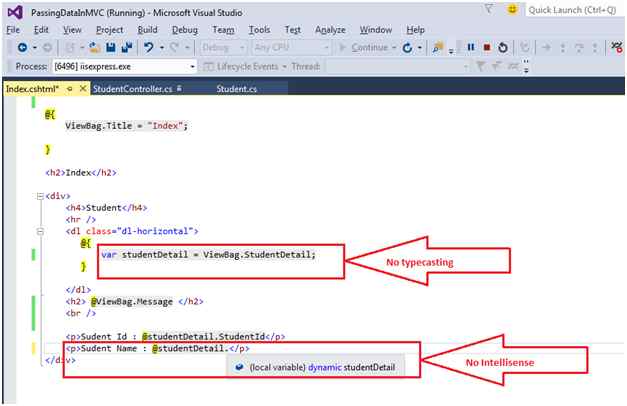The height and width of the screenshot is (406, 627).
Task: Open the Team menu
Action: 224,30
